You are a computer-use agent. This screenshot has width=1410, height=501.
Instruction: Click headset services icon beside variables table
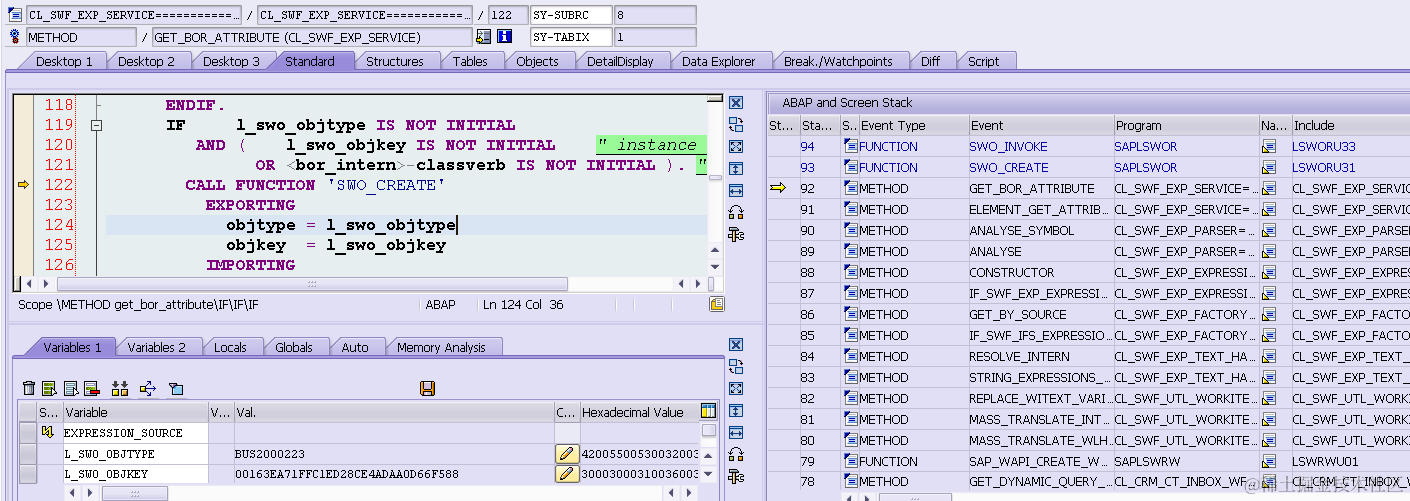[736, 455]
